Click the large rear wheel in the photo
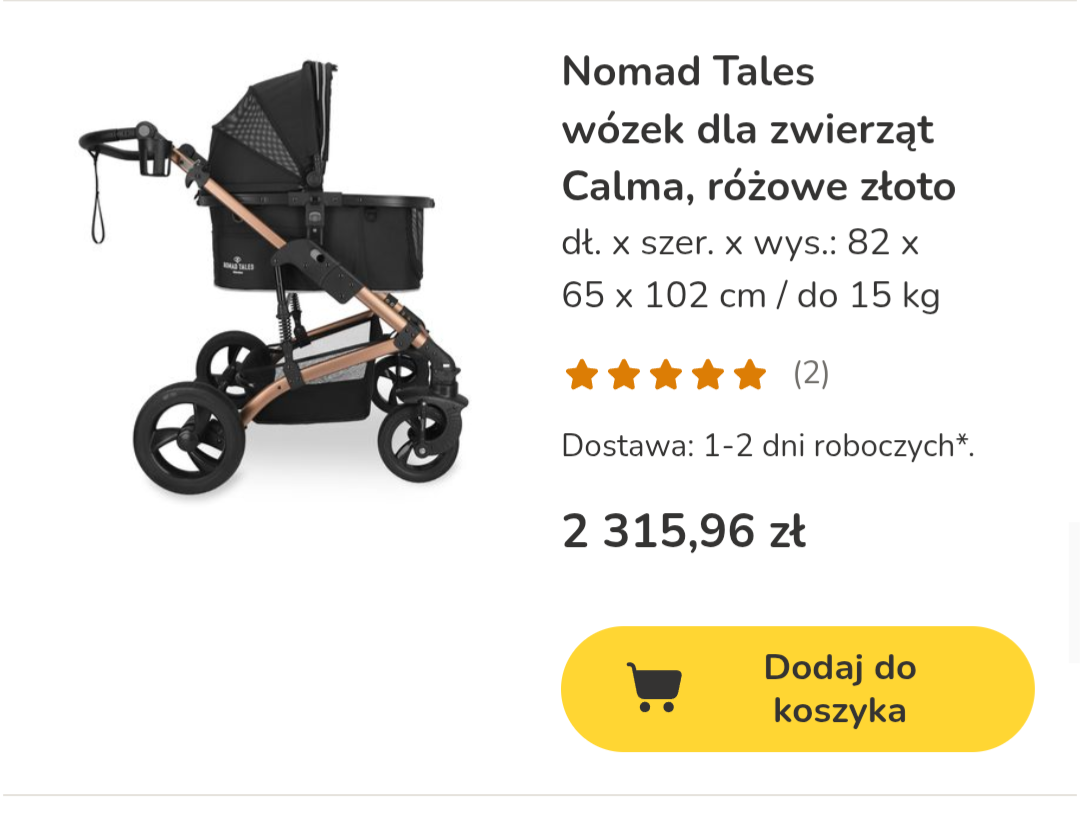This screenshot has width=1080, height=814. click(x=189, y=438)
